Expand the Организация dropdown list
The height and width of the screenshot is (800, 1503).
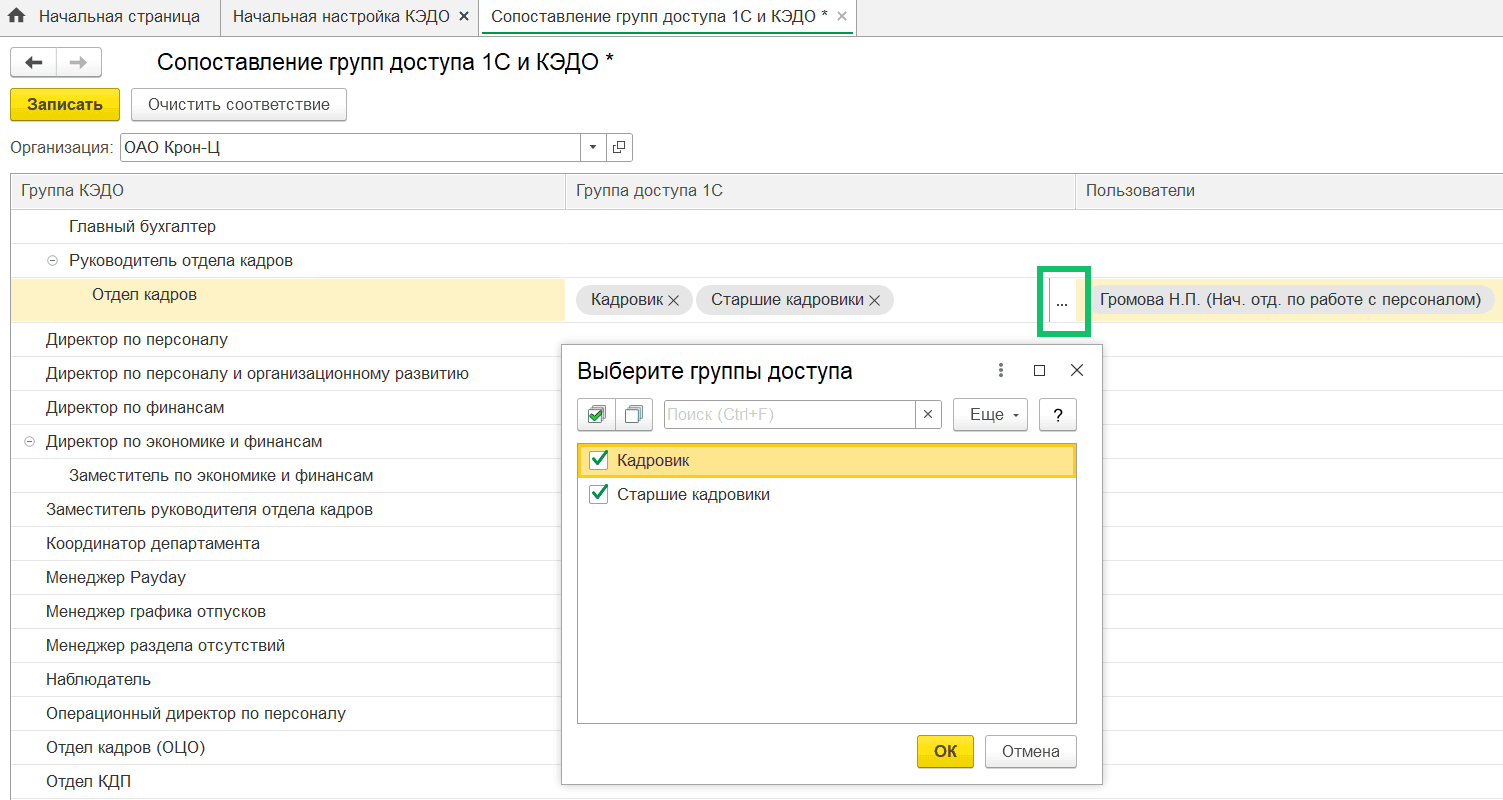tap(593, 148)
